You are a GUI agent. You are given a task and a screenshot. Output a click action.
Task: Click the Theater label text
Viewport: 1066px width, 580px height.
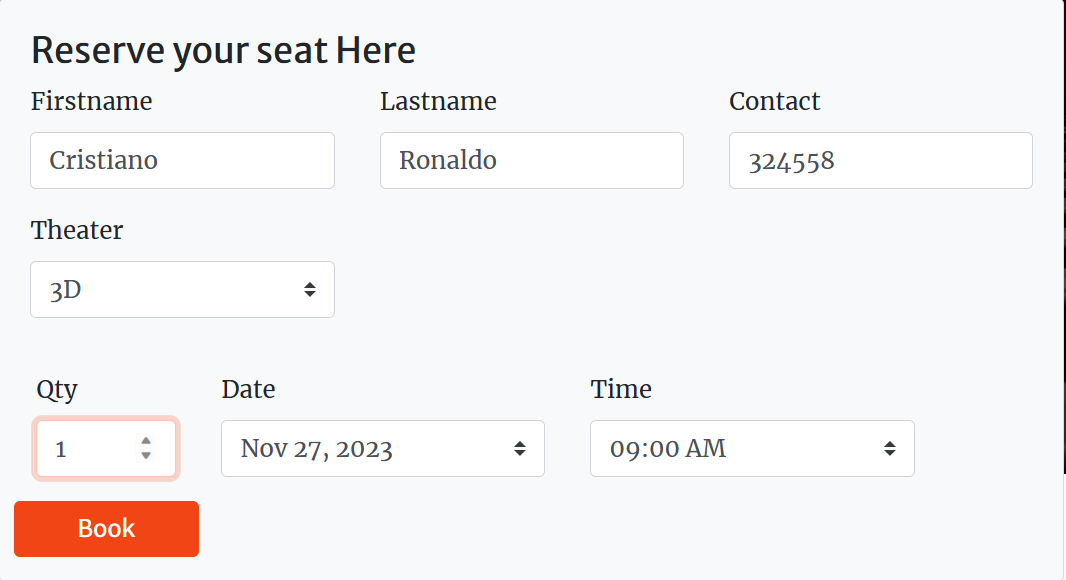point(77,231)
